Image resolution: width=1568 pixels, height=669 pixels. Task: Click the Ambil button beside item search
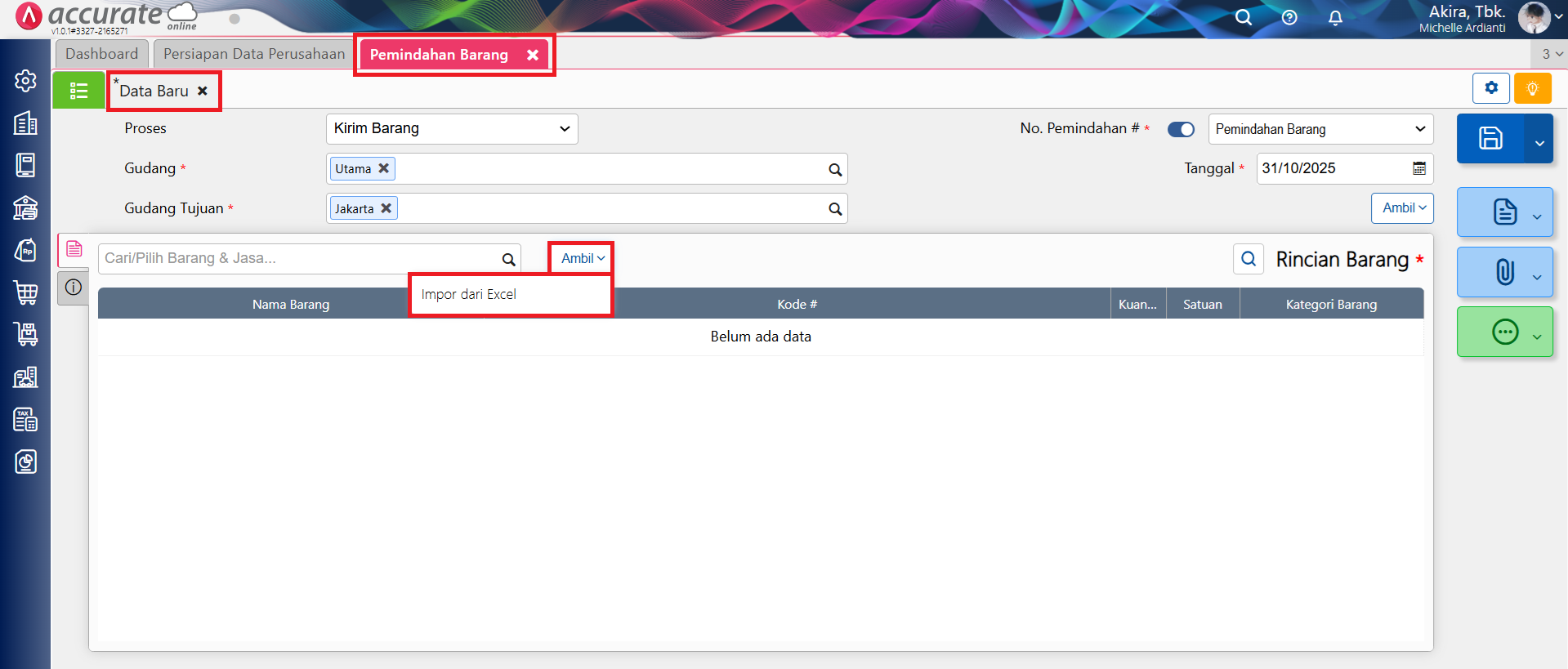coord(582,258)
